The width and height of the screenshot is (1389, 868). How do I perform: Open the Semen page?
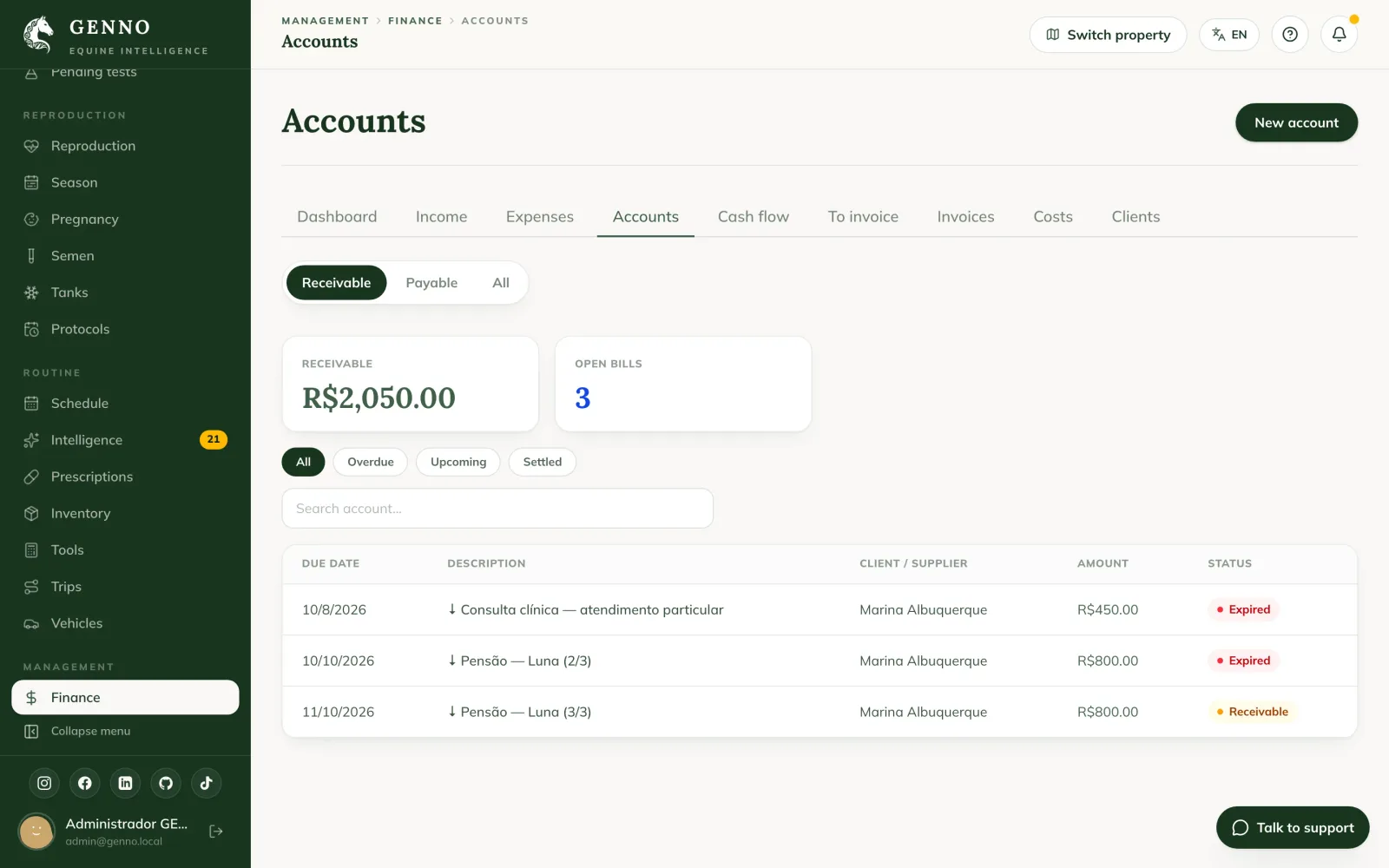point(125,256)
